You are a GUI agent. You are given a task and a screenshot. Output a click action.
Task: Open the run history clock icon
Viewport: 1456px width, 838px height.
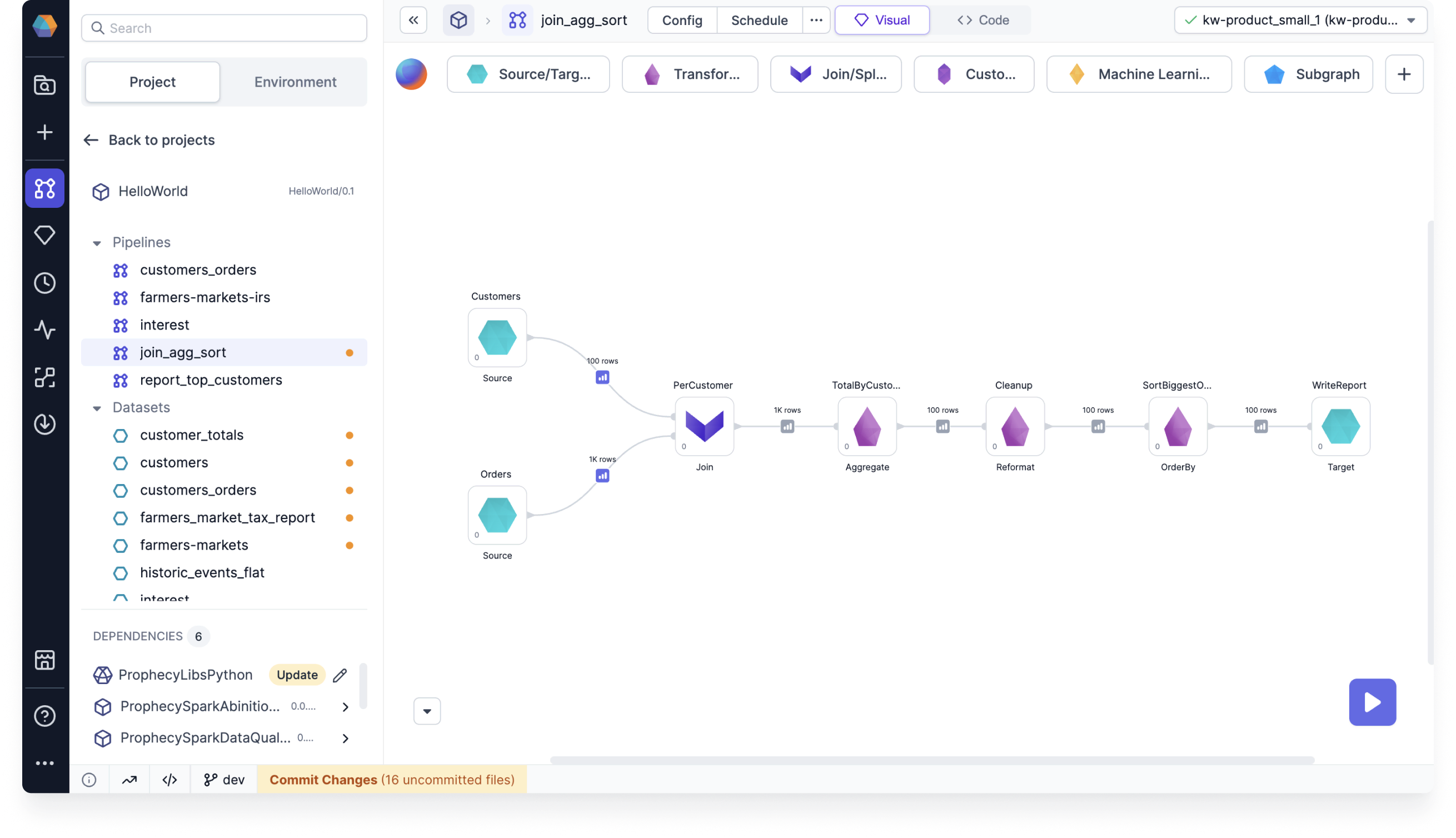tap(44, 283)
